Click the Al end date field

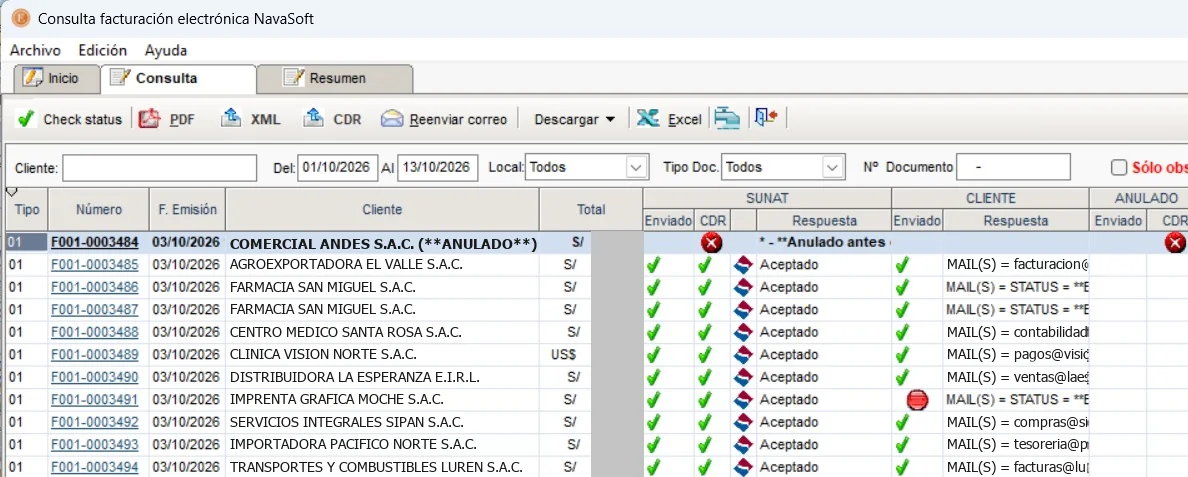(438, 168)
